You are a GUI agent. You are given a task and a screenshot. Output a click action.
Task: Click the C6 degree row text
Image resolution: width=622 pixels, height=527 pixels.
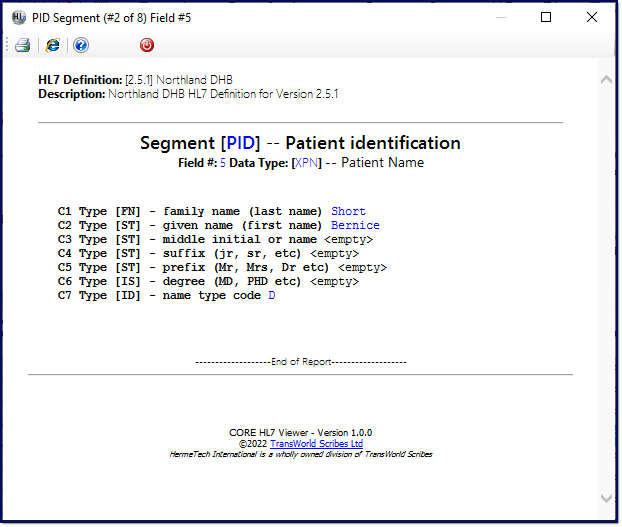(x=208, y=282)
